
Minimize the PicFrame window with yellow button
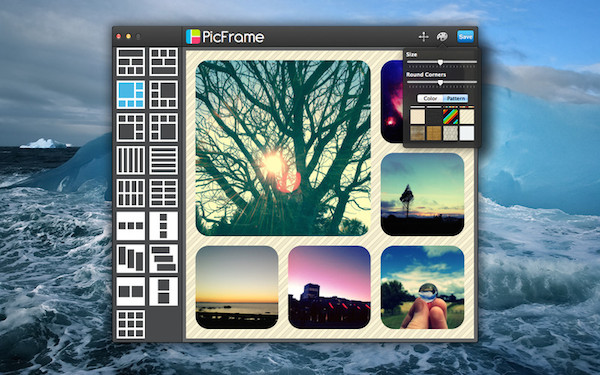pyautogui.click(x=129, y=36)
